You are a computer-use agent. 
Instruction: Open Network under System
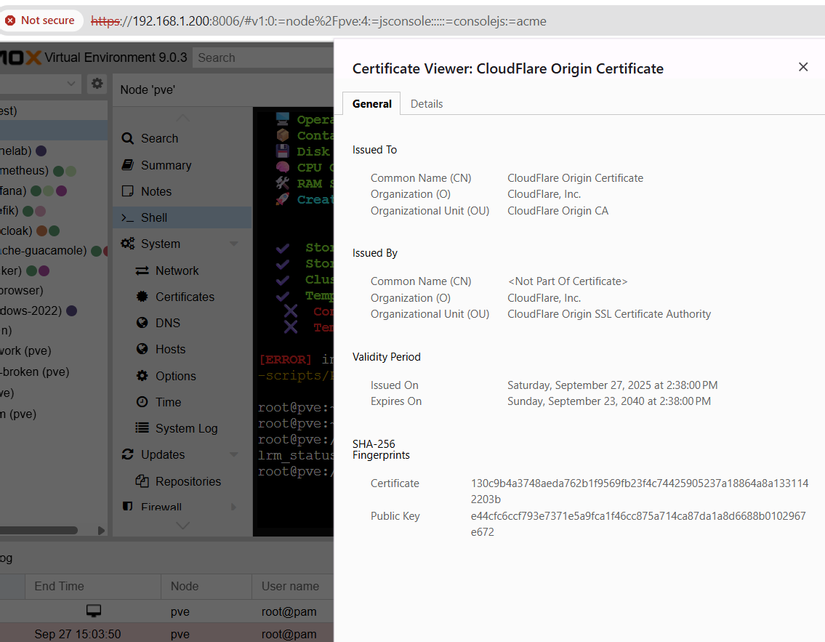tap(177, 270)
